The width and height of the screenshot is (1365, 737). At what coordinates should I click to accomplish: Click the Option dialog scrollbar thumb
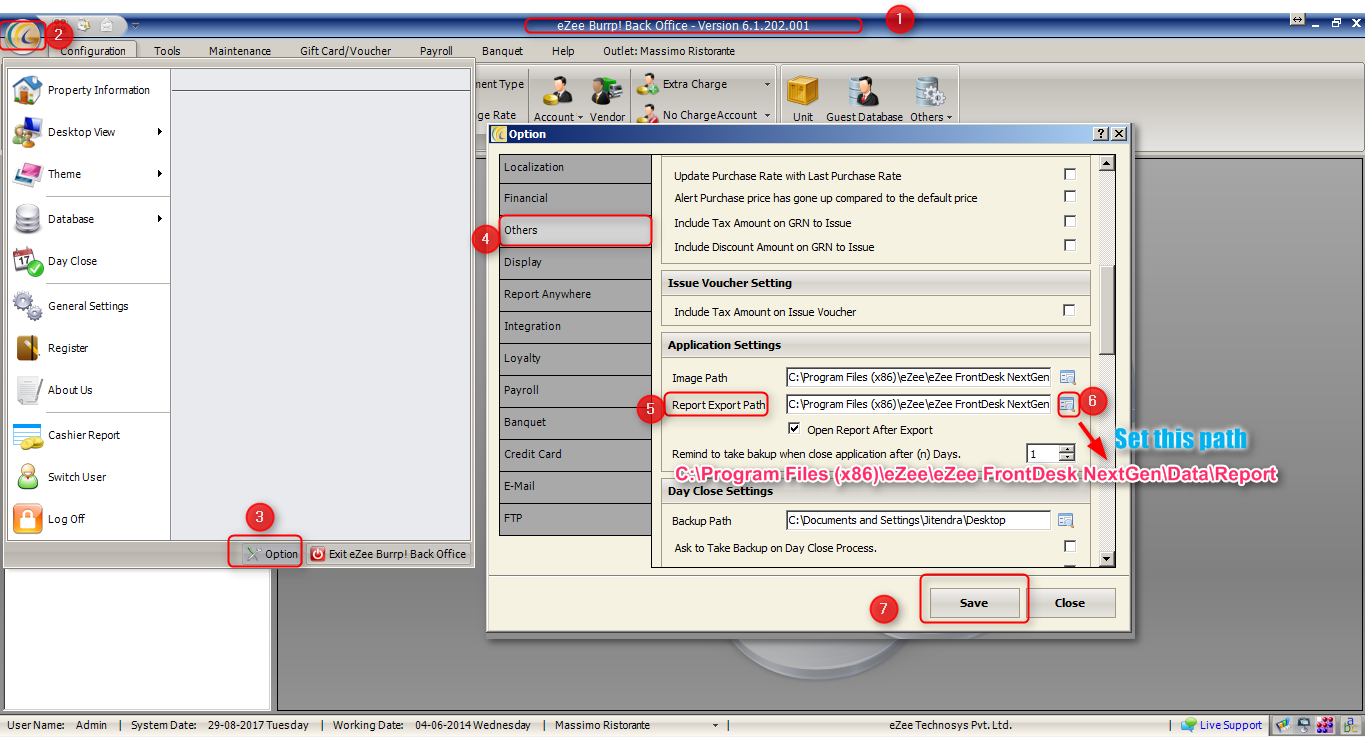click(1107, 310)
